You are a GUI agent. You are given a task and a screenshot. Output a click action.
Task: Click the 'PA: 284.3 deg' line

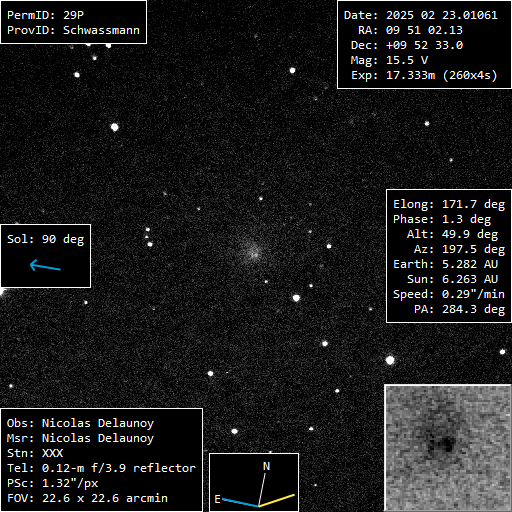(x=459, y=309)
